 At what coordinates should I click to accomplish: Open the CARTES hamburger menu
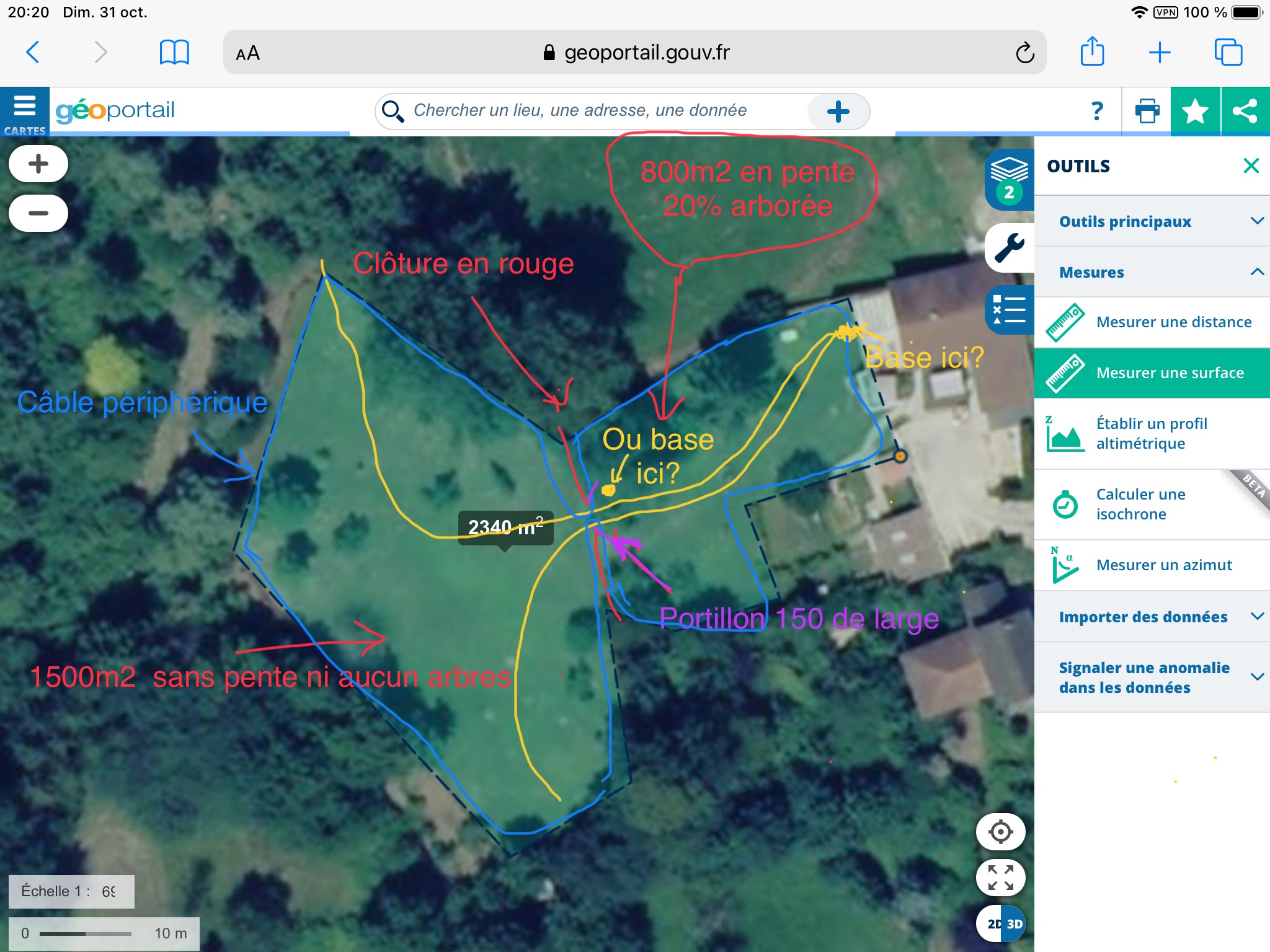click(25, 112)
